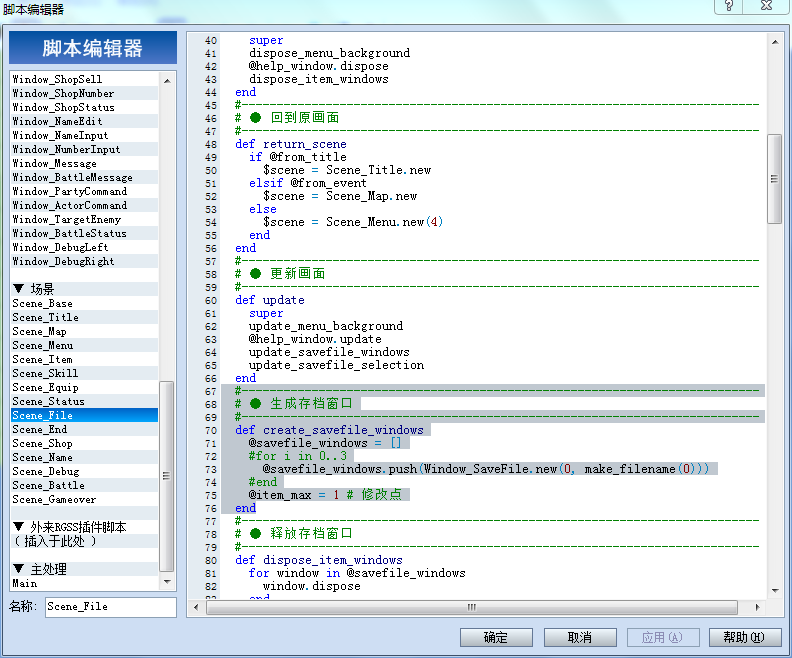Click code line 'def create_savefile_windows'
792x658 pixels.
click(329, 430)
